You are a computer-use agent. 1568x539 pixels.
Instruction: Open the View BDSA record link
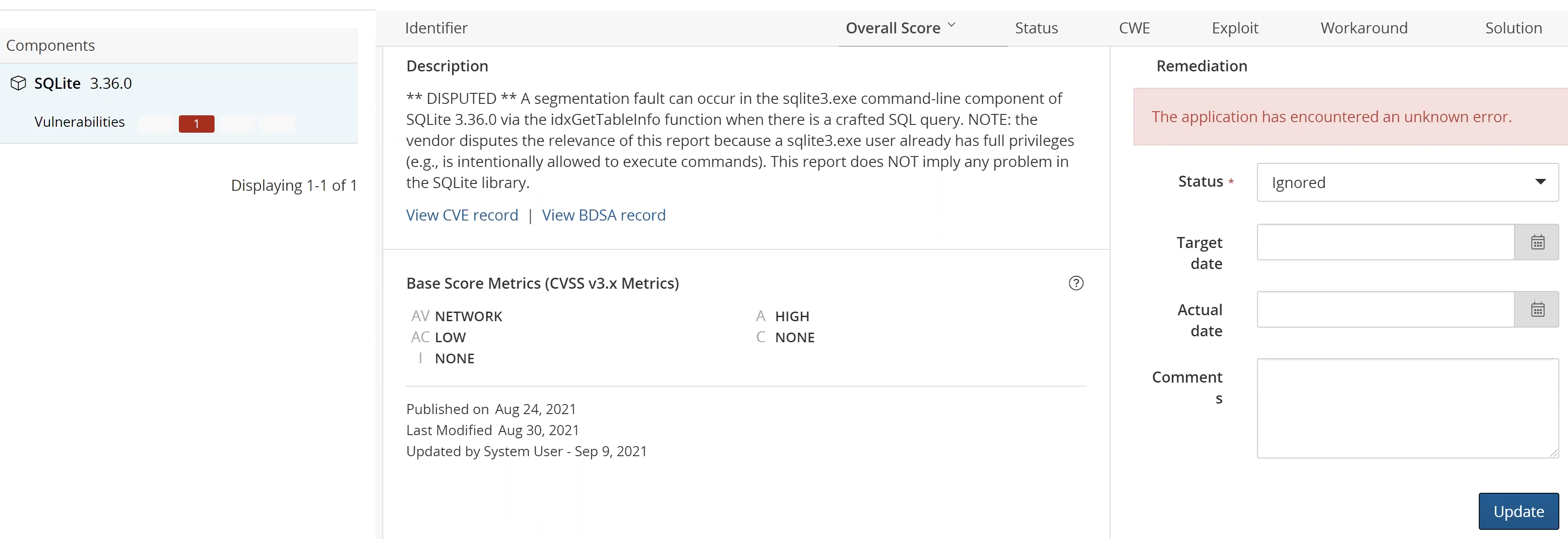[603, 215]
